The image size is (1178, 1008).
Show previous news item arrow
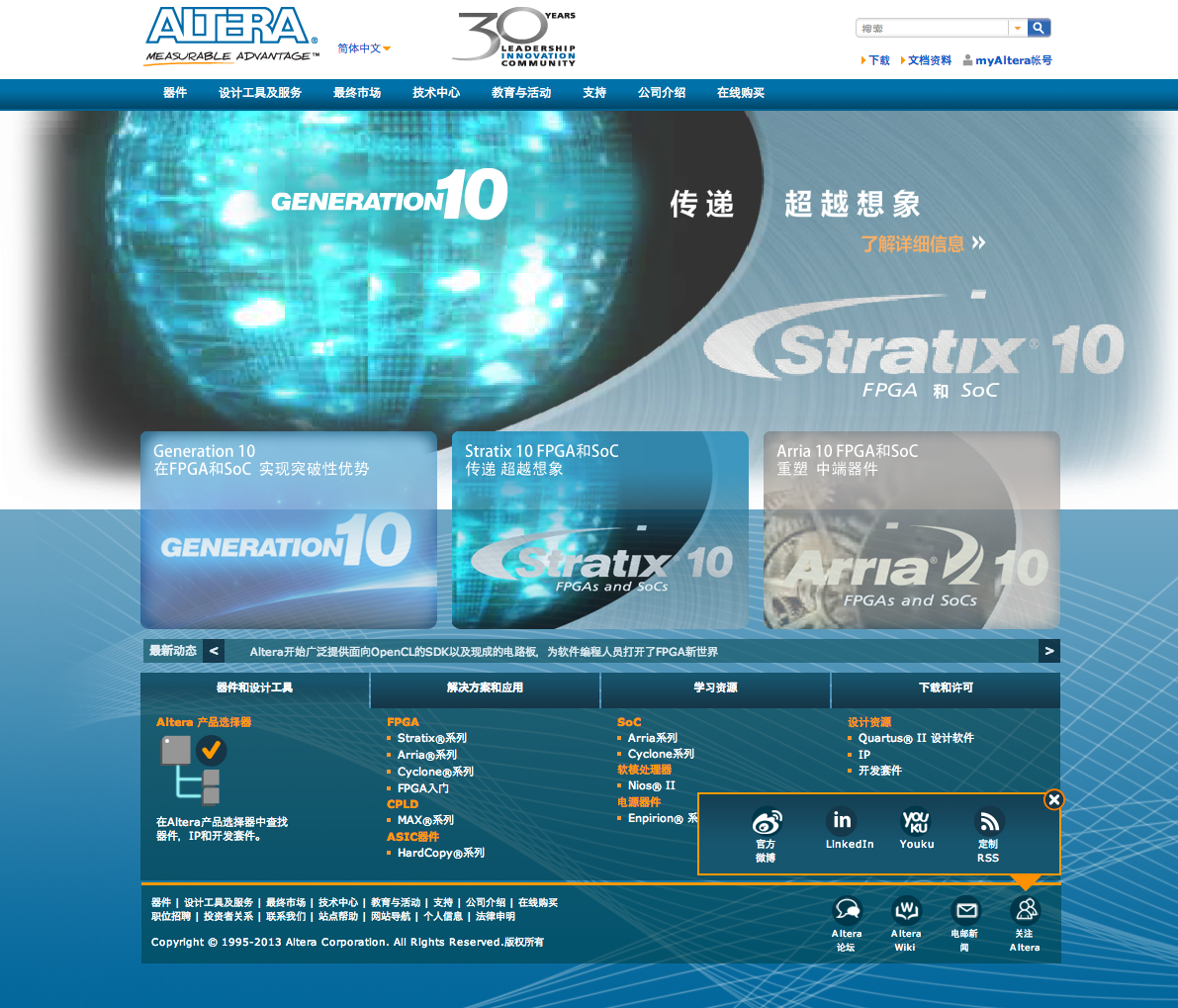[x=214, y=651]
